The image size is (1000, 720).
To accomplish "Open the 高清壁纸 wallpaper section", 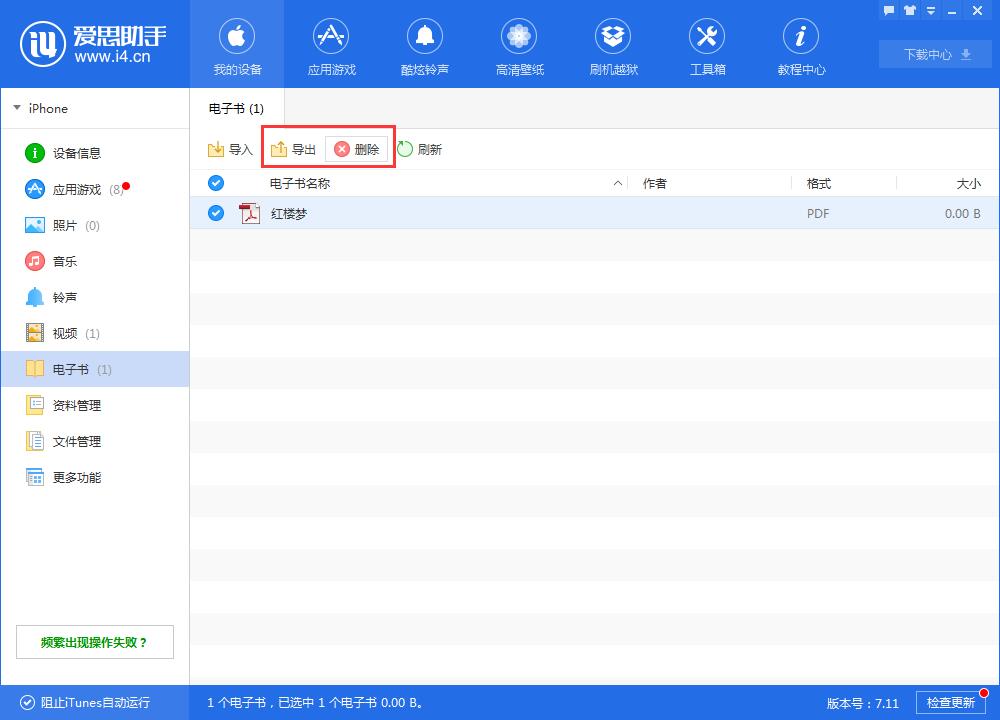I will (x=519, y=44).
